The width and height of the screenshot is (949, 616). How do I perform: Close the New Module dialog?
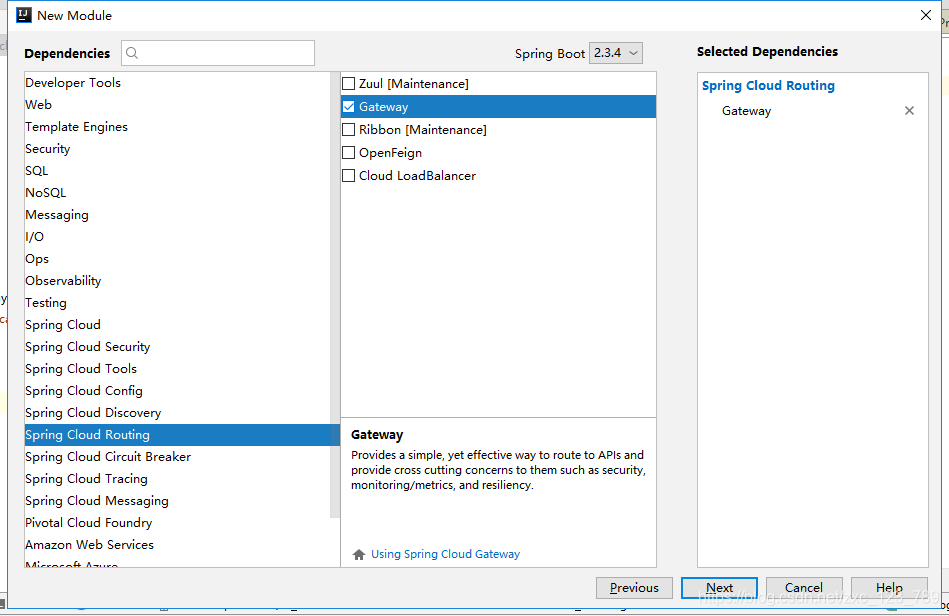[926, 15]
